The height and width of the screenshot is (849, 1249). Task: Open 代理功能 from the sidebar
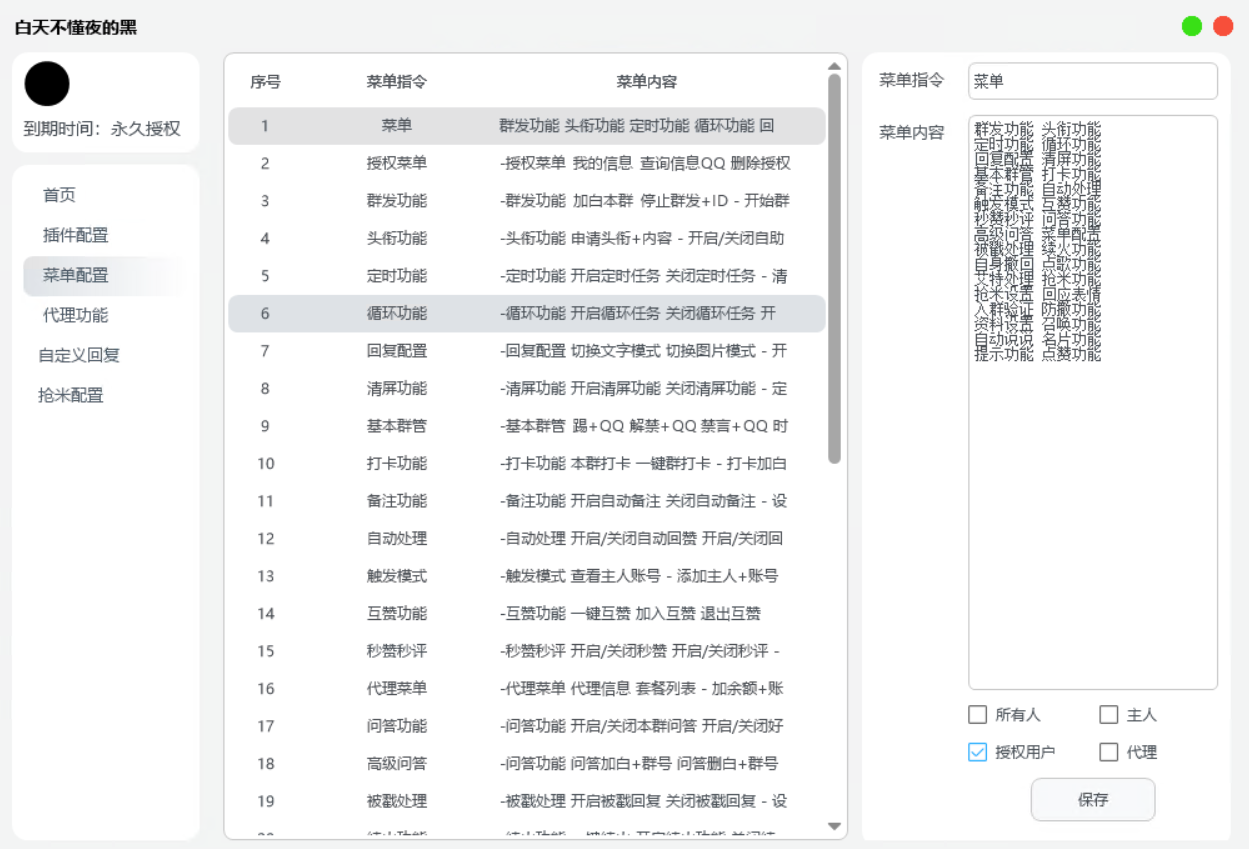coord(76,315)
